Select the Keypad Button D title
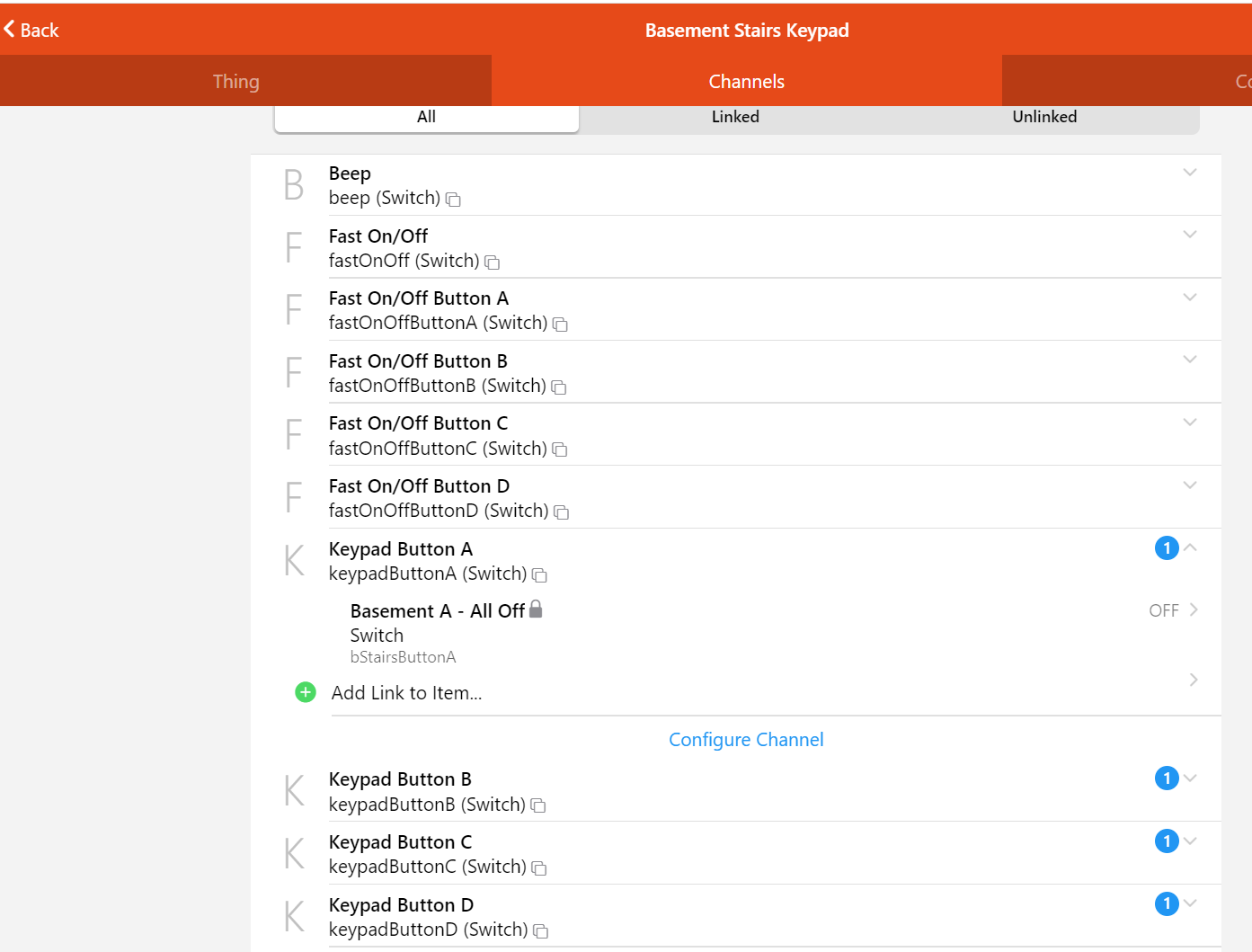The image size is (1252, 952). tap(401, 904)
